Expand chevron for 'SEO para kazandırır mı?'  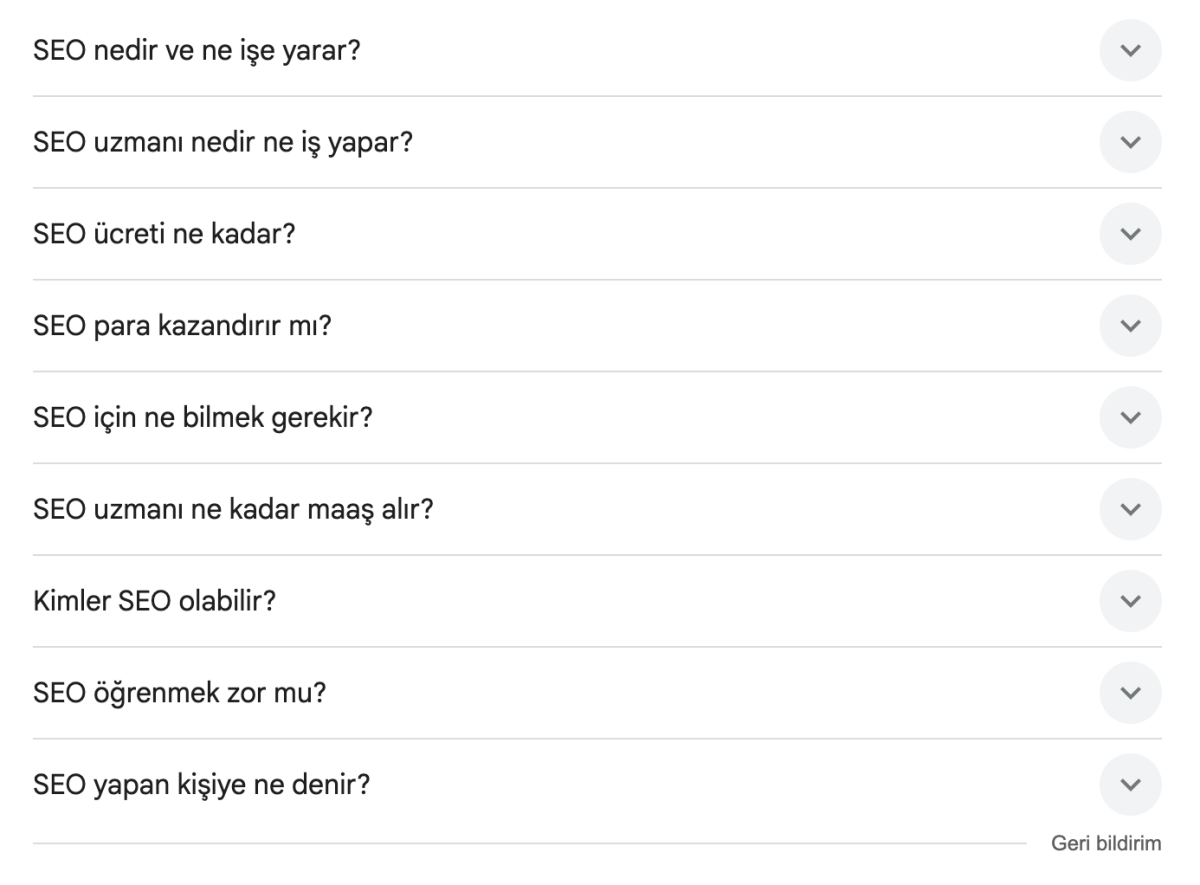pyautogui.click(x=1131, y=326)
